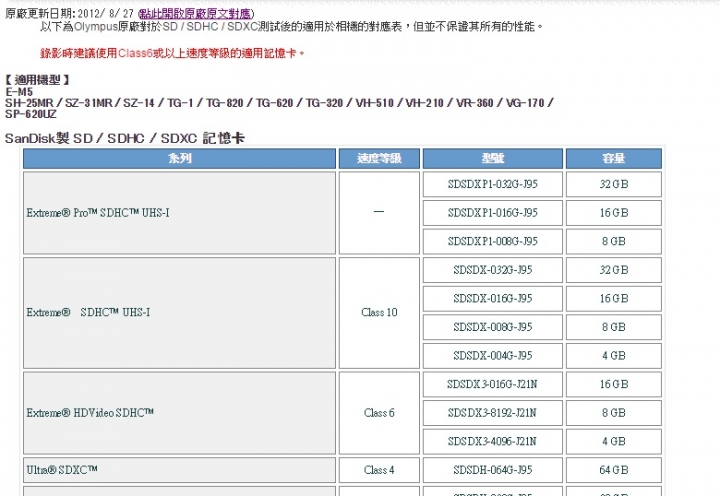Click the 容量 column header
The image size is (720, 496).
(614, 158)
